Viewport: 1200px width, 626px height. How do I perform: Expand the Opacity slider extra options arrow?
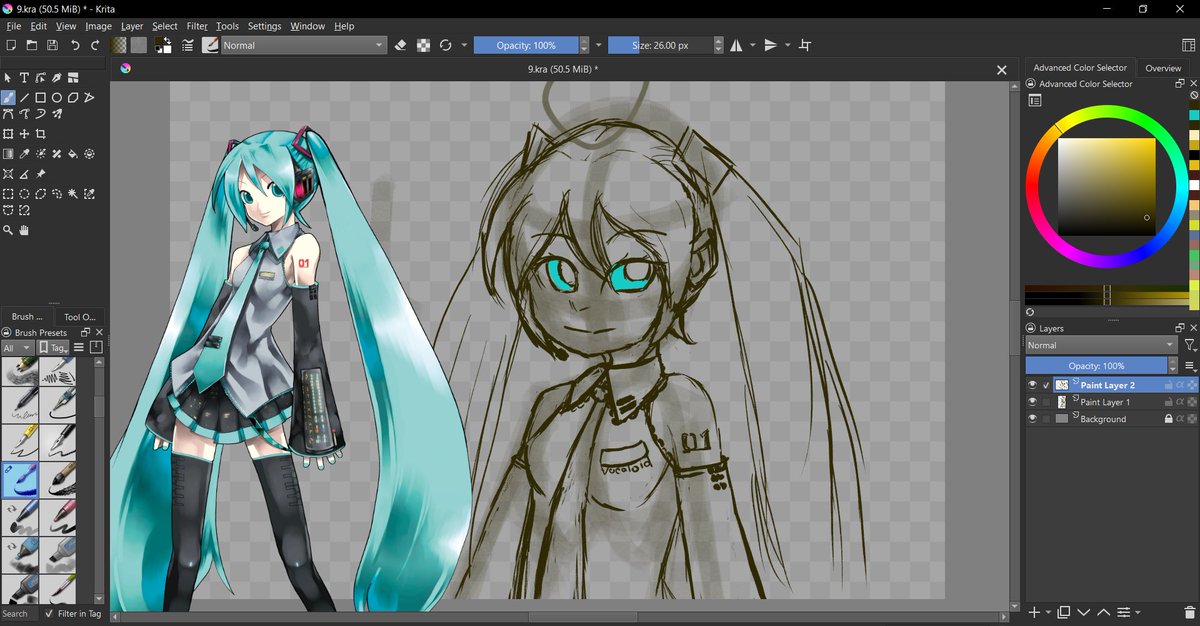598,45
